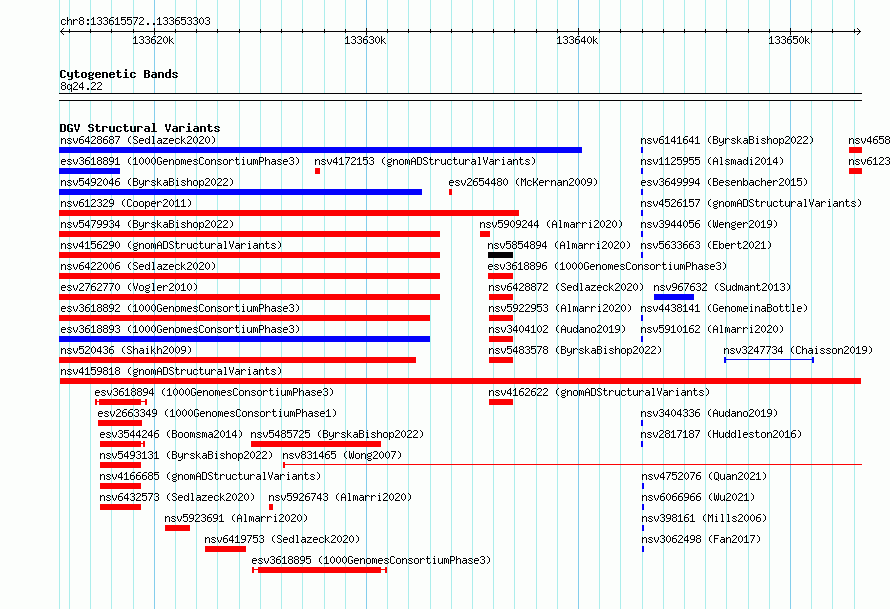Viewport: 890px width, 609px height.
Task: Select nsv5910162 (Almarri2020) variant
Action: [x=712, y=329]
